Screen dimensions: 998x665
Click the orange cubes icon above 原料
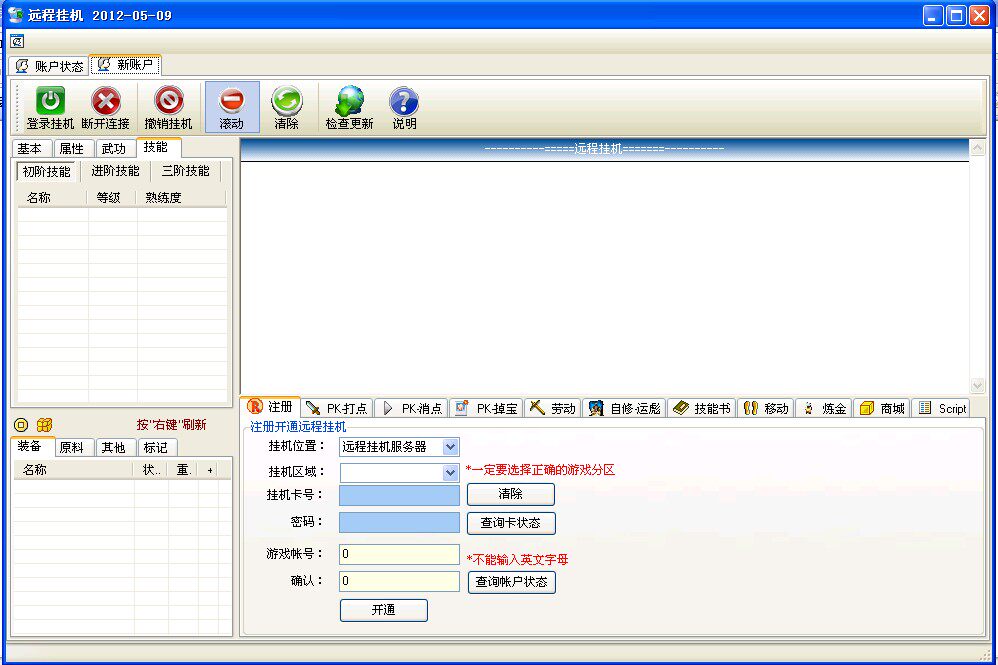[x=44, y=425]
